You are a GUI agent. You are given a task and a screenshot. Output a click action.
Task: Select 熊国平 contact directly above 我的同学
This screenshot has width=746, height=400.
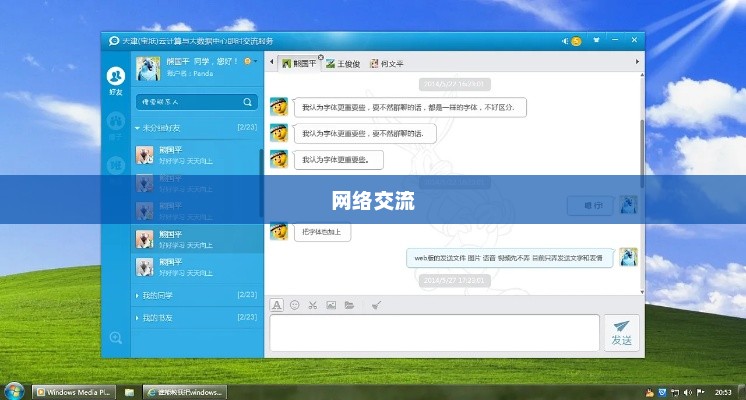click(197, 267)
